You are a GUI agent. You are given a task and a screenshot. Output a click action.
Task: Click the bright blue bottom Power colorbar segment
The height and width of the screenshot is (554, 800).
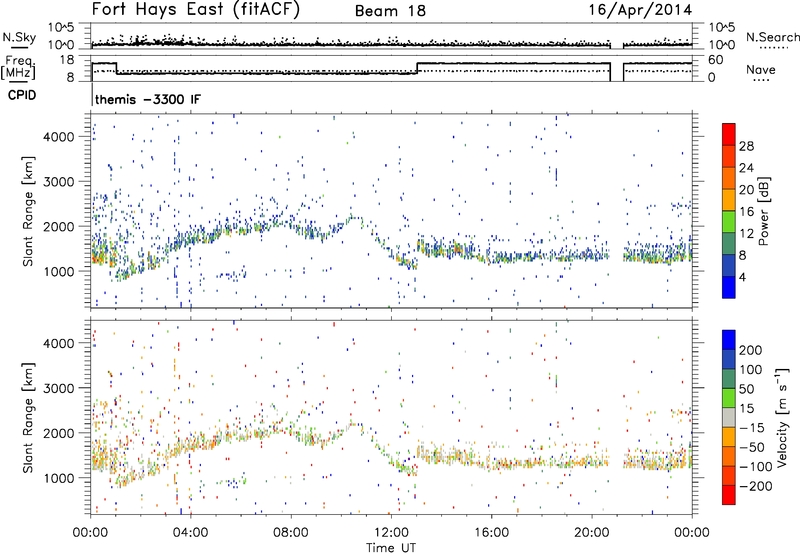pyautogui.click(x=729, y=287)
